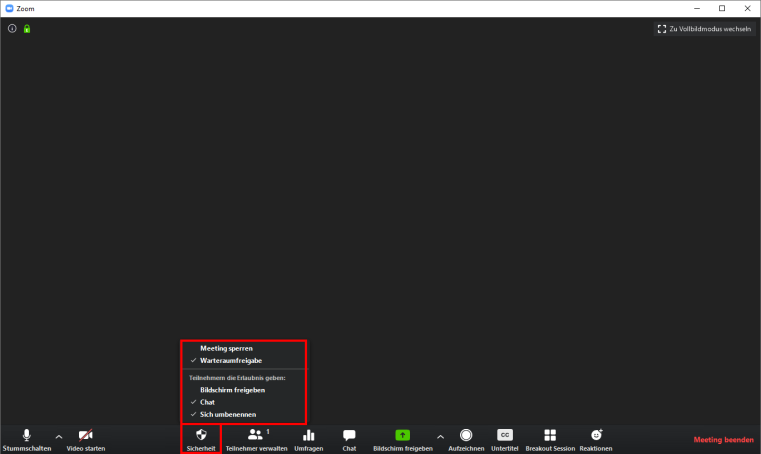Click the Zoom logo in title bar

click(x=9, y=8)
